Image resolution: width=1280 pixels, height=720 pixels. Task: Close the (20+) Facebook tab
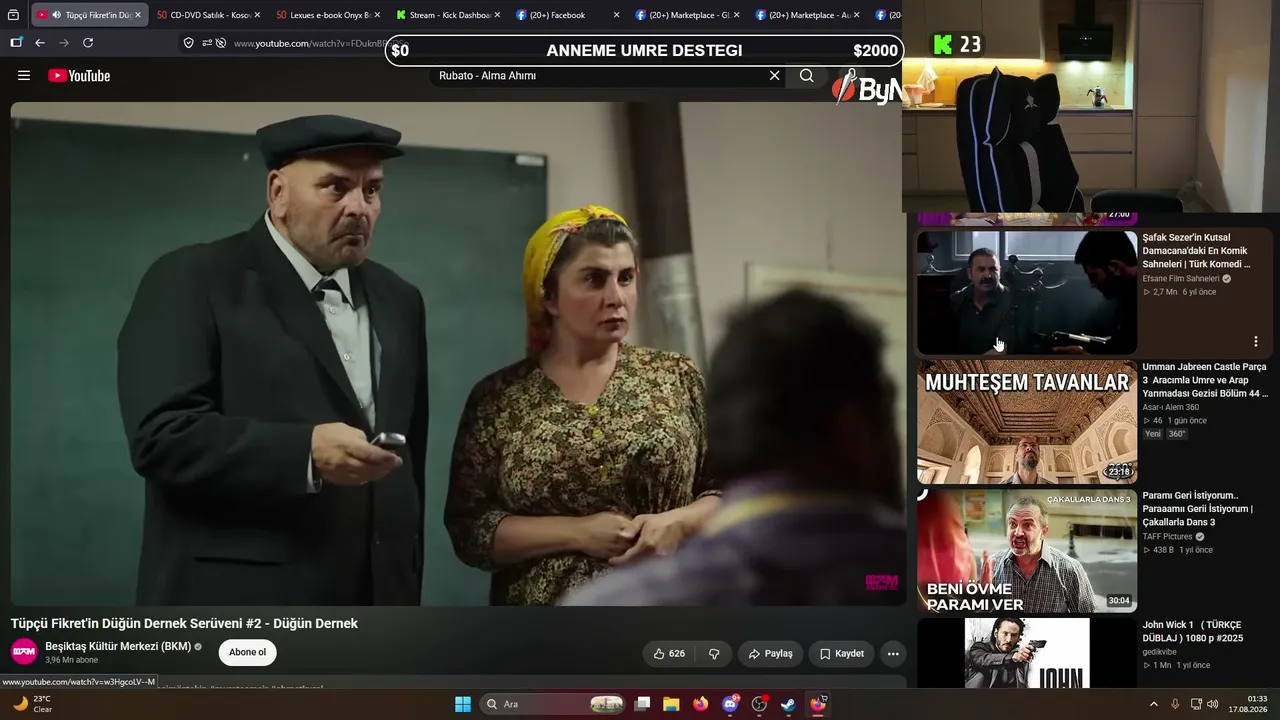click(x=616, y=15)
